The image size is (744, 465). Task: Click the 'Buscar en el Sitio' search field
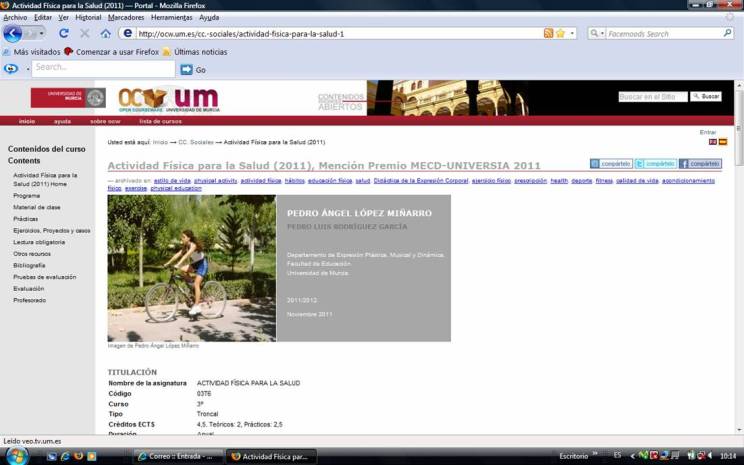click(653, 97)
